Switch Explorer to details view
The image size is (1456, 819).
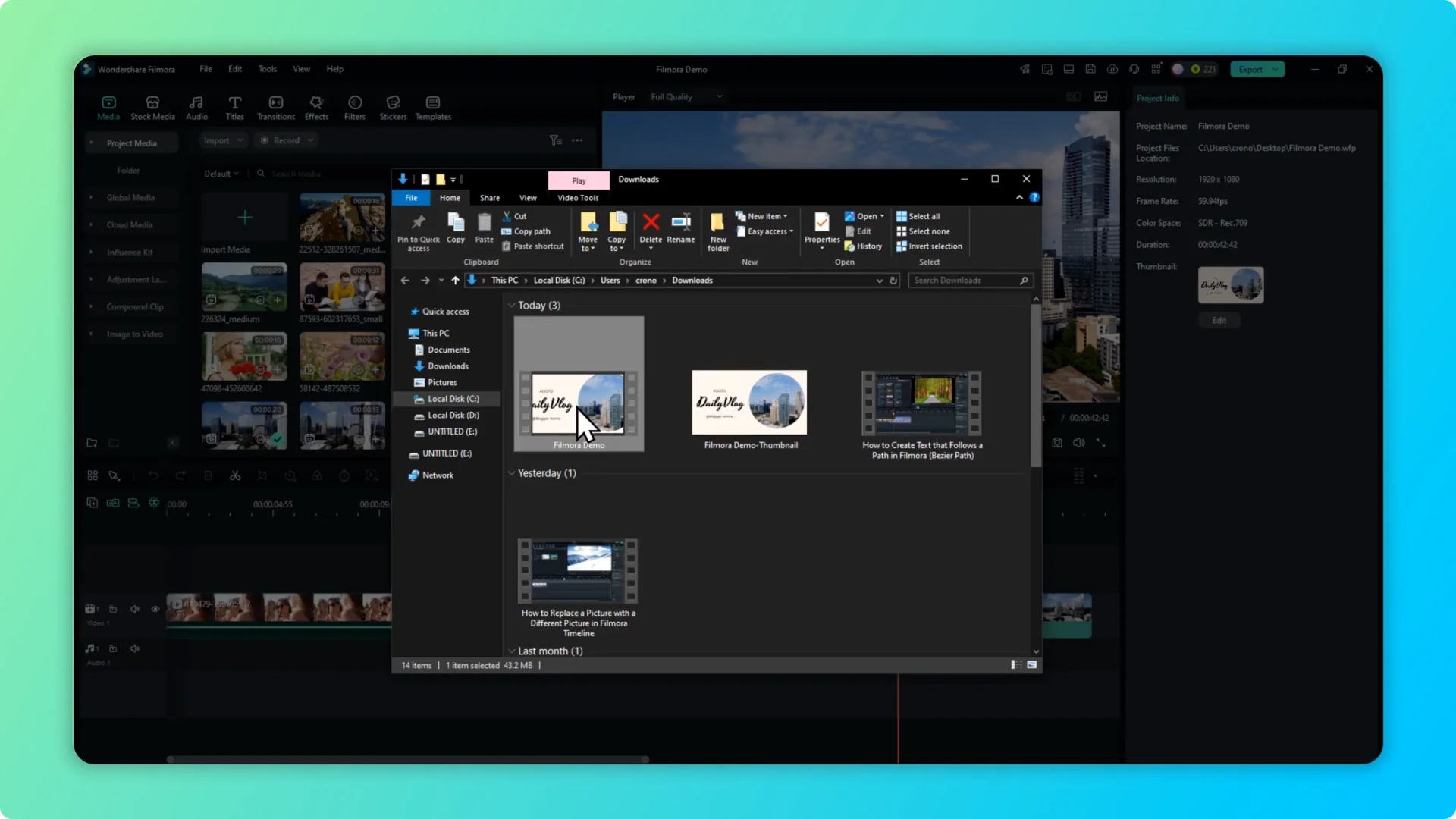click(x=1015, y=665)
